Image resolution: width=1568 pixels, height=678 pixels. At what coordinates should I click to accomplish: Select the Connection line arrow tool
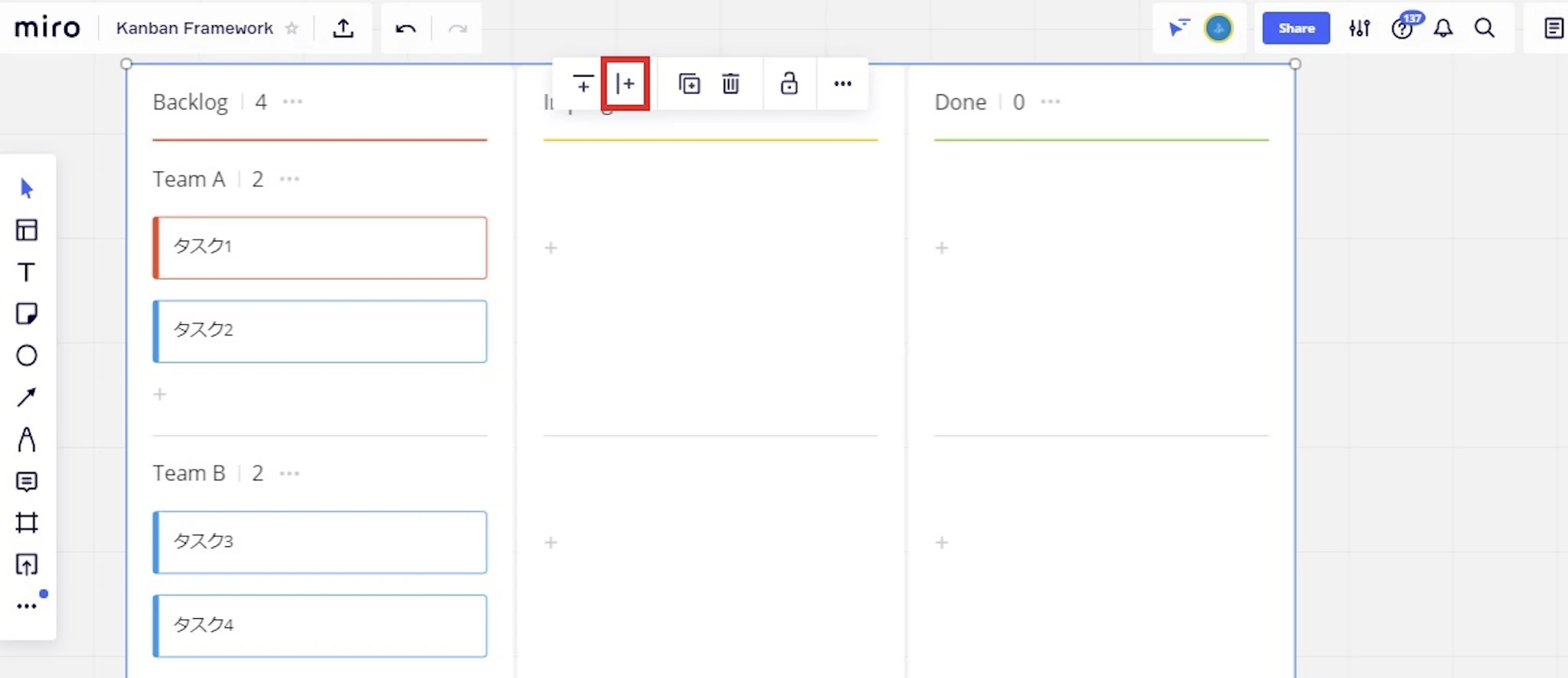coord(27,397)
